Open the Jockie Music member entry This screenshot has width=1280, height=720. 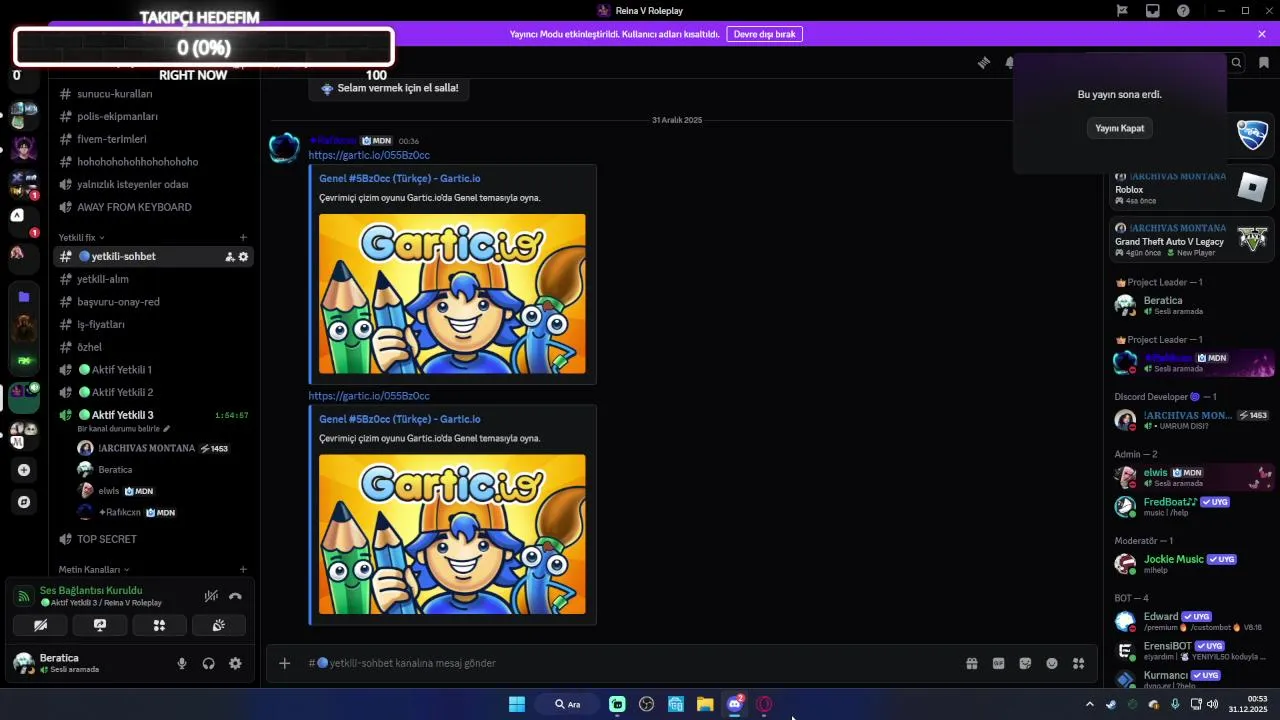(x=1192, y=564)
